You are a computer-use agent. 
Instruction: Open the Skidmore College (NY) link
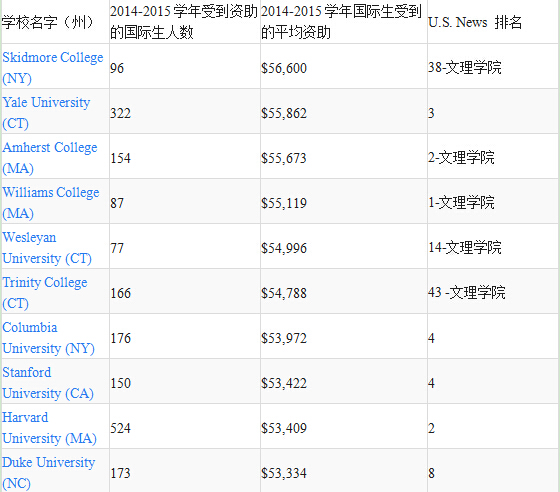point(52,68)
